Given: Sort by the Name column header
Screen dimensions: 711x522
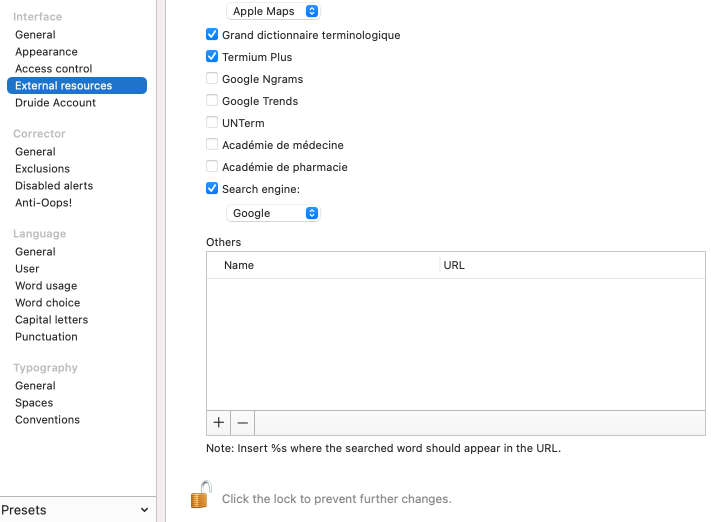Looking at the screenshot, I should [239, 265].
